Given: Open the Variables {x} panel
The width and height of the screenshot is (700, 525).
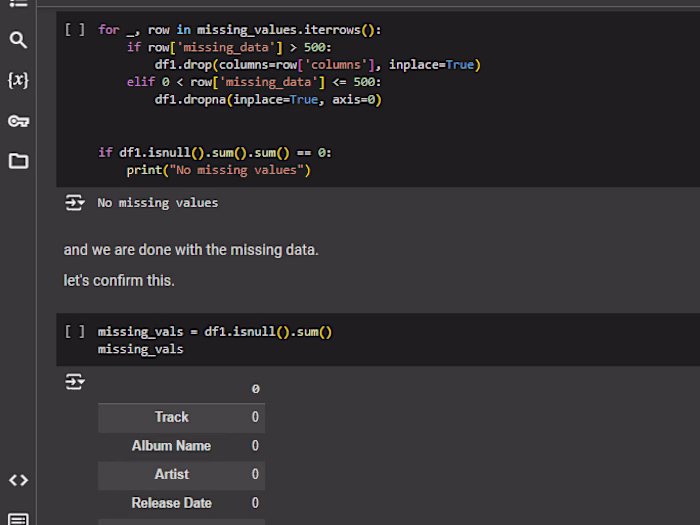Looking at the screenshot, I should click(18, 80).
